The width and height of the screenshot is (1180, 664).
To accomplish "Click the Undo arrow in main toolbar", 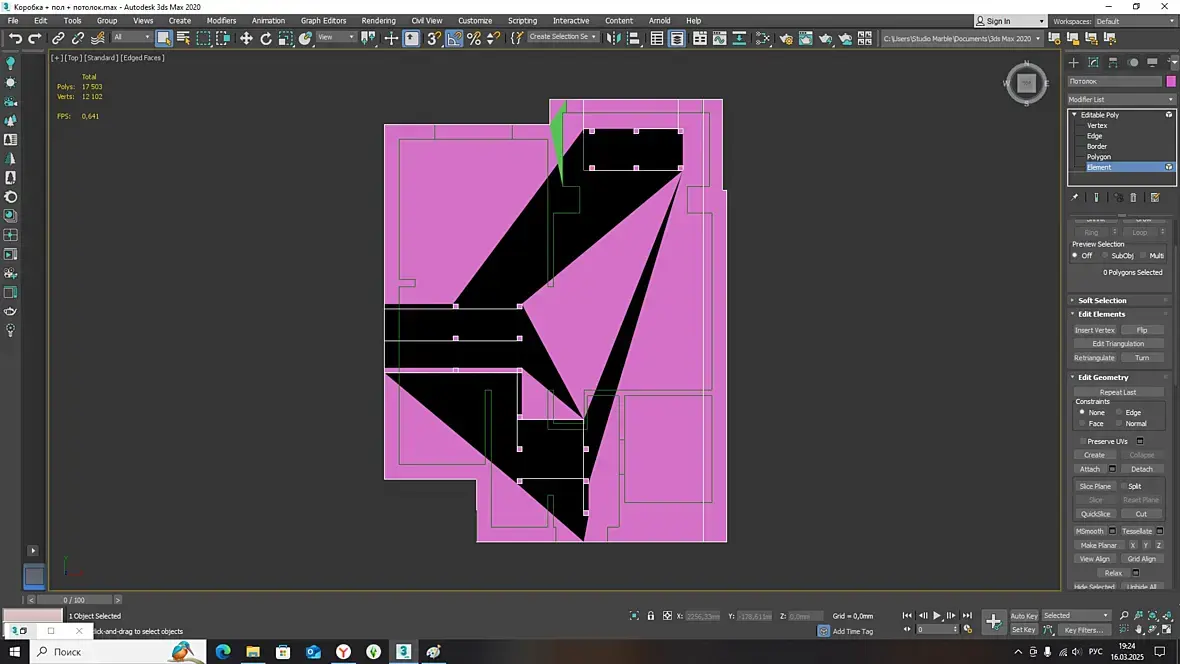I will 15,38.
